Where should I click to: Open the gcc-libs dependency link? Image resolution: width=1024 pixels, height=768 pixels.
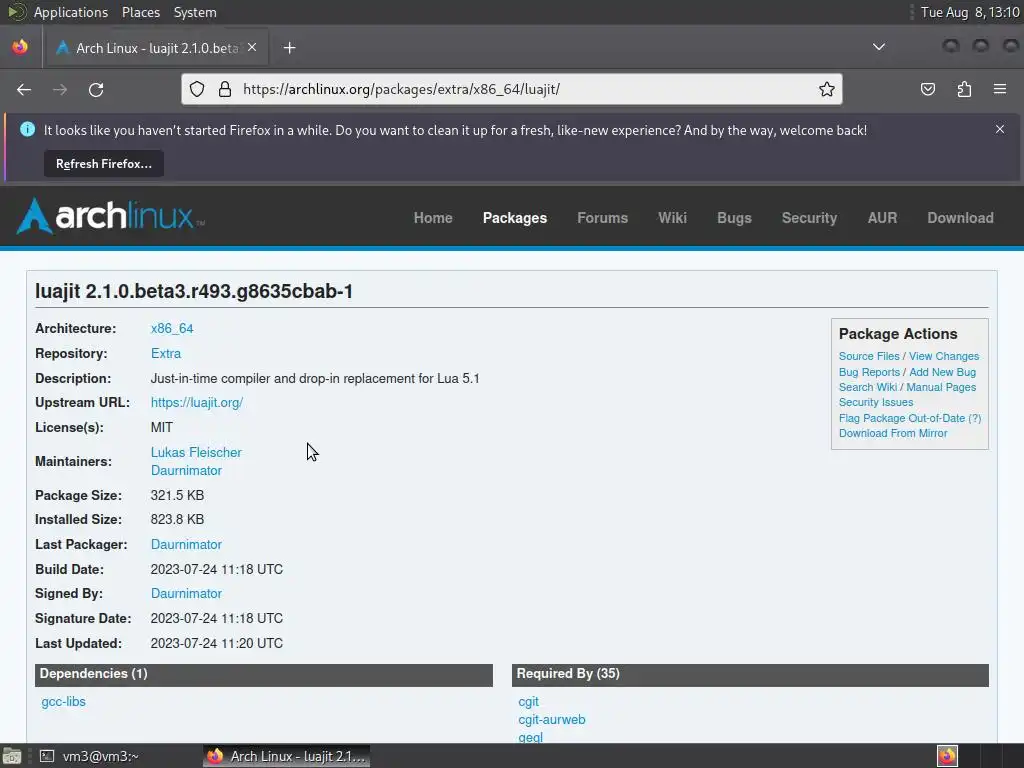[63, 701]
